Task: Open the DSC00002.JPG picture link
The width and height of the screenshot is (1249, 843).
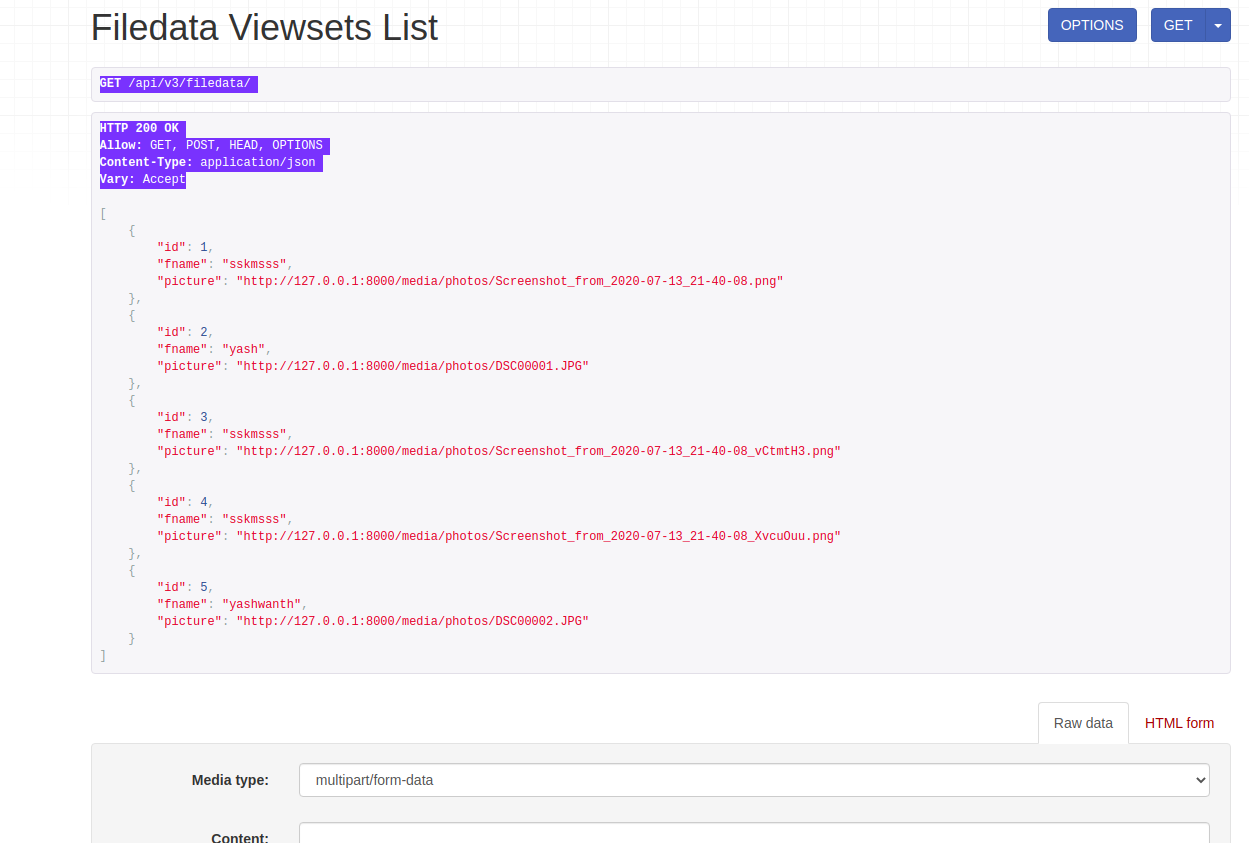Action: (412, 621)
